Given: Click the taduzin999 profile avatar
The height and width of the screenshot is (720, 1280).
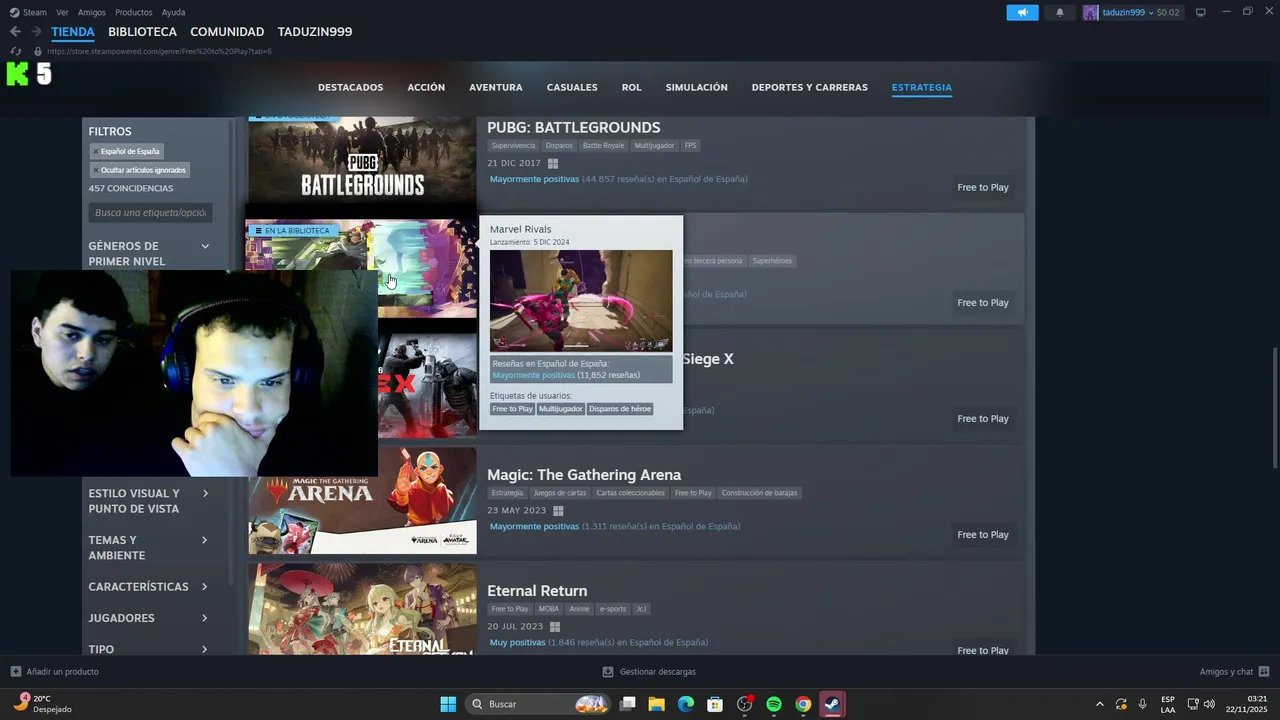Looking at the screenshot, I should click(1090, 12).
